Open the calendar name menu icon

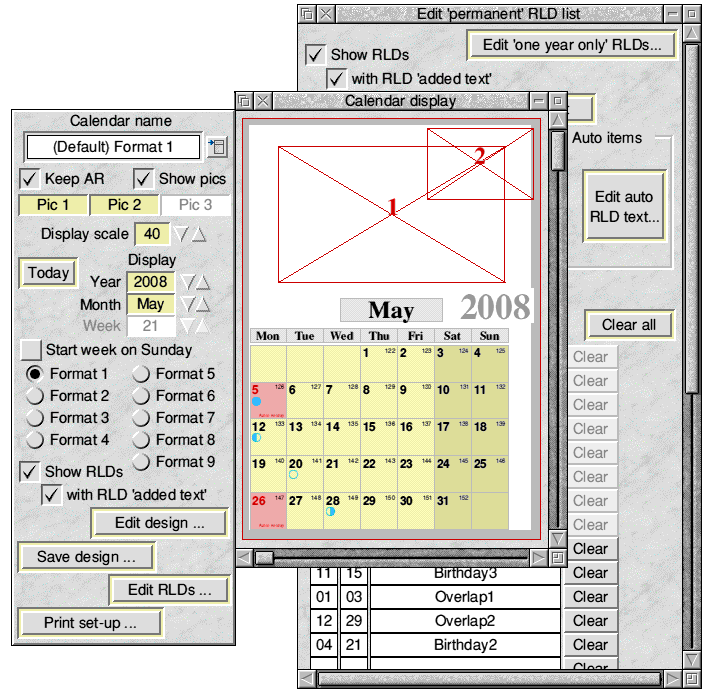point(217,147)
